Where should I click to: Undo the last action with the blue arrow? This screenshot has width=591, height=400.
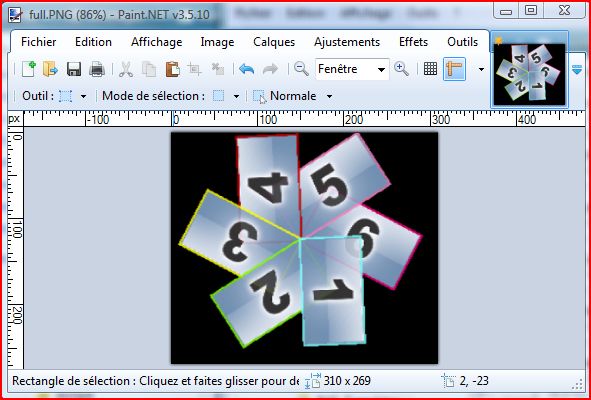tap(247, 69)
